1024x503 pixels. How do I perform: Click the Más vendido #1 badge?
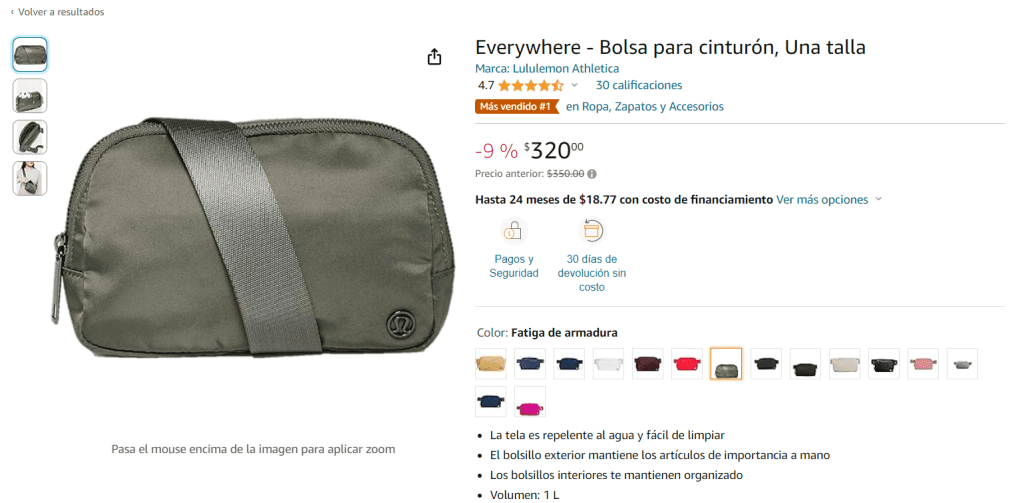(x=517, y=106)
